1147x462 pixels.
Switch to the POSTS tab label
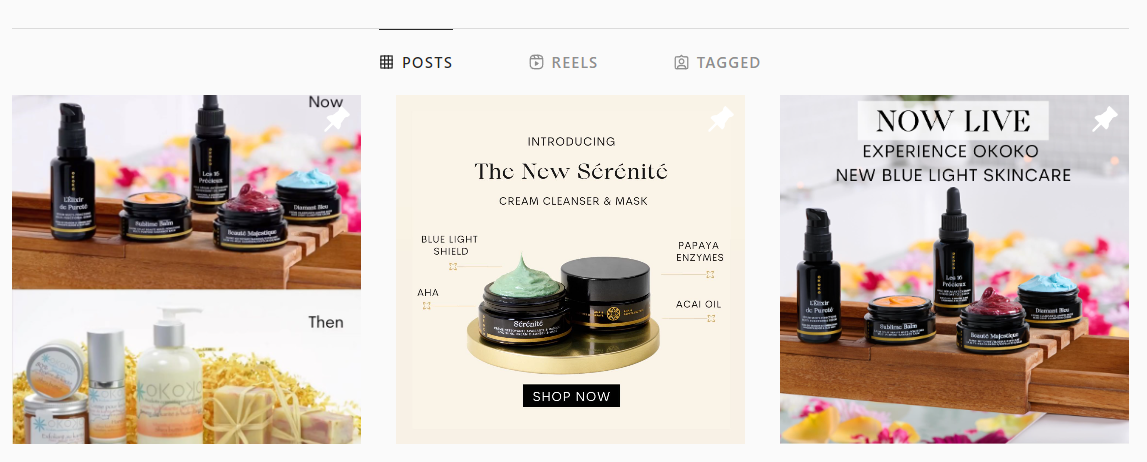427,63
